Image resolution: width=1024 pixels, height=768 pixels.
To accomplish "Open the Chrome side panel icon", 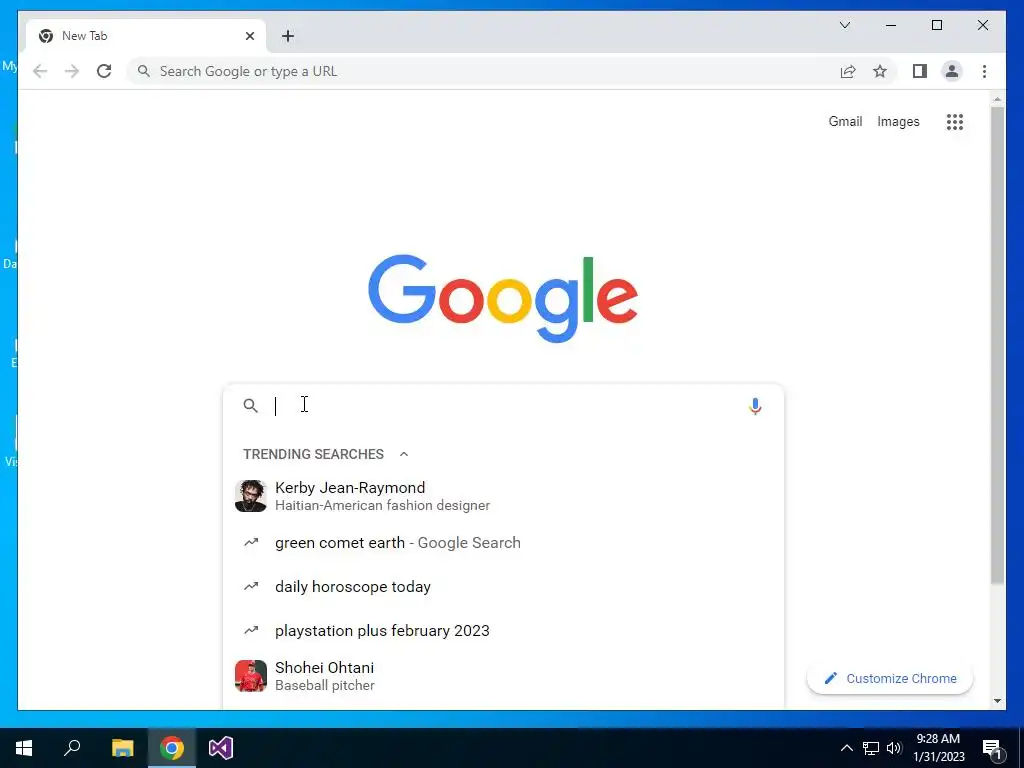I will 920,71.
